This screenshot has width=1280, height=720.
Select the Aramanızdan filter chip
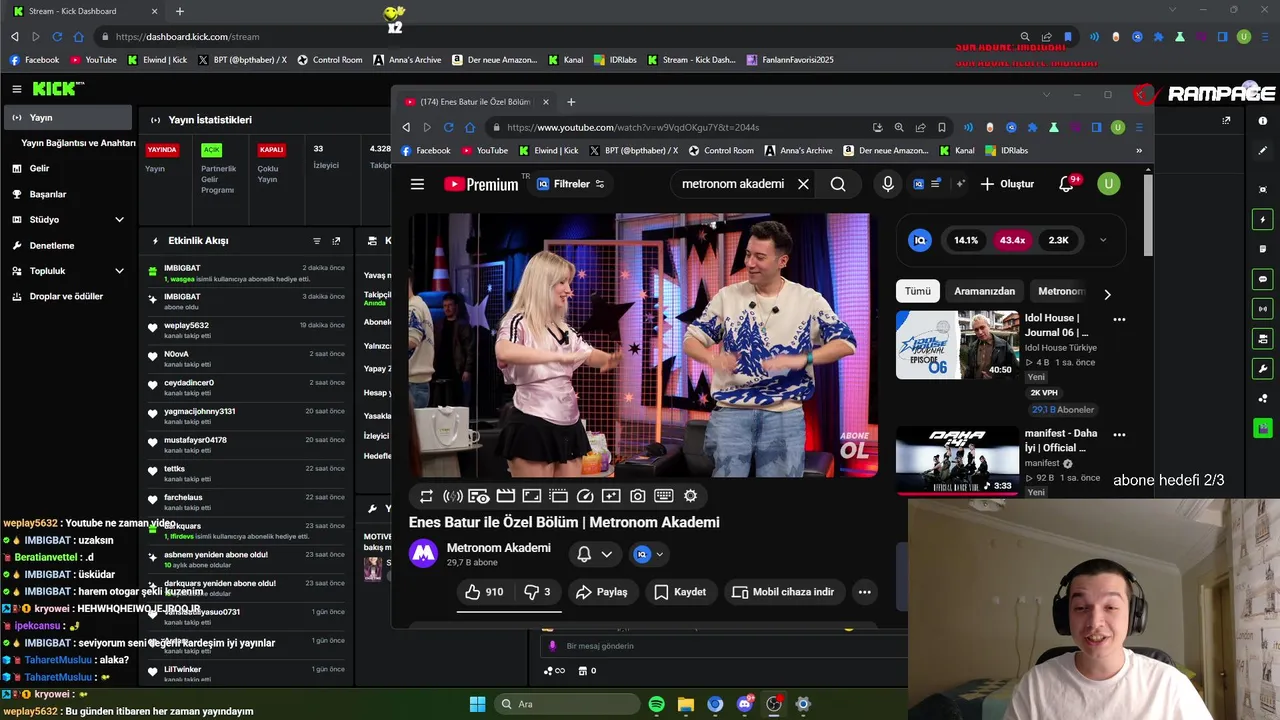(x=984, y=291)
